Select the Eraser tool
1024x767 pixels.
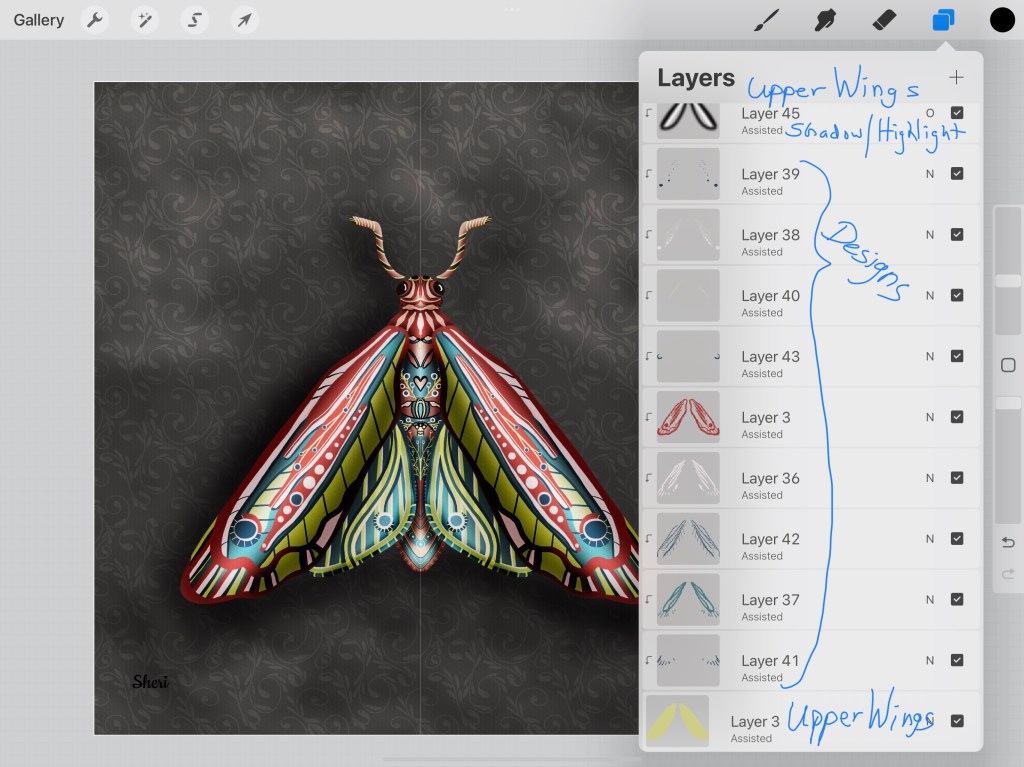[x=884, y=20]
